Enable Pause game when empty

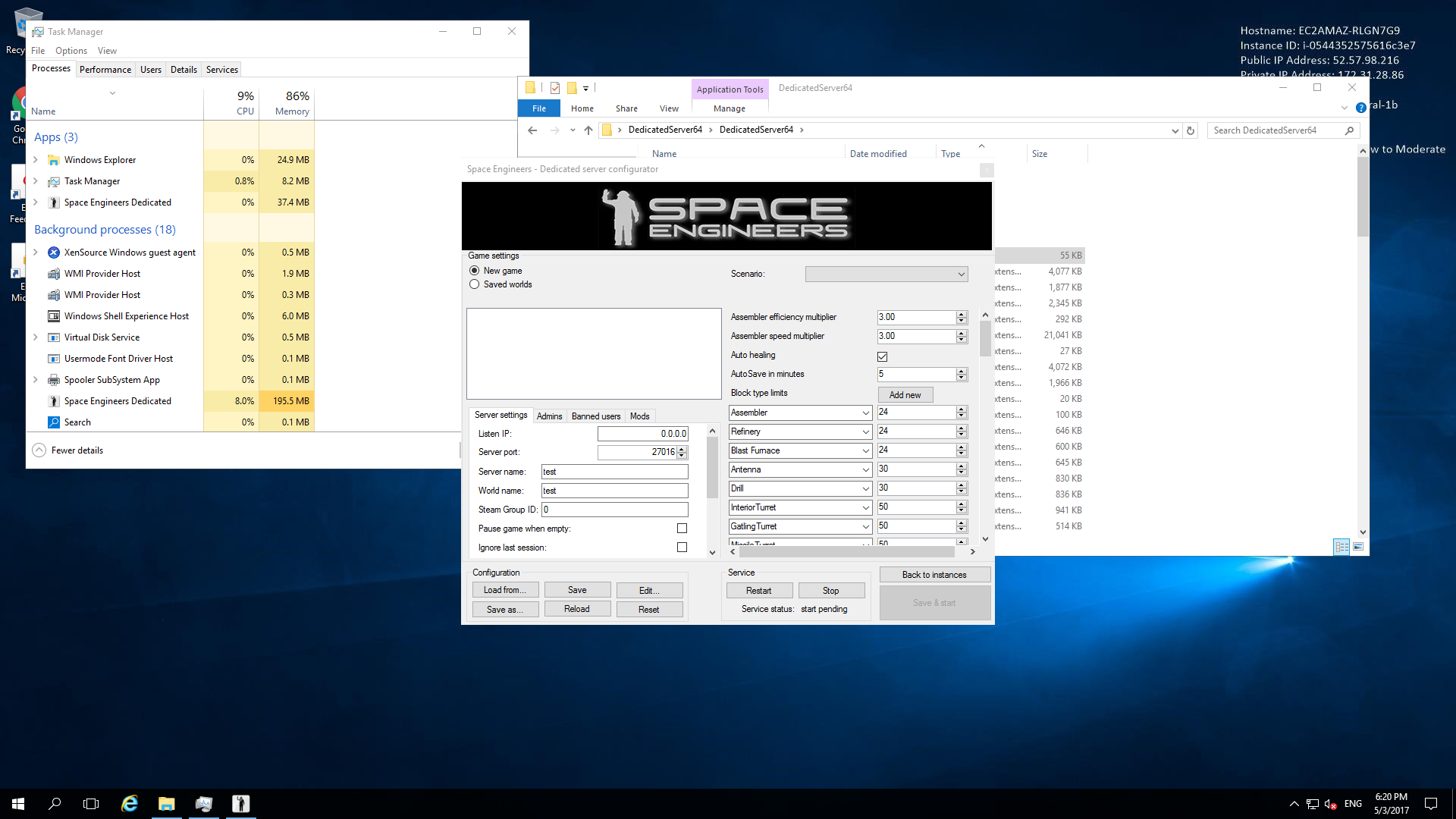click(x=682, y=529)
